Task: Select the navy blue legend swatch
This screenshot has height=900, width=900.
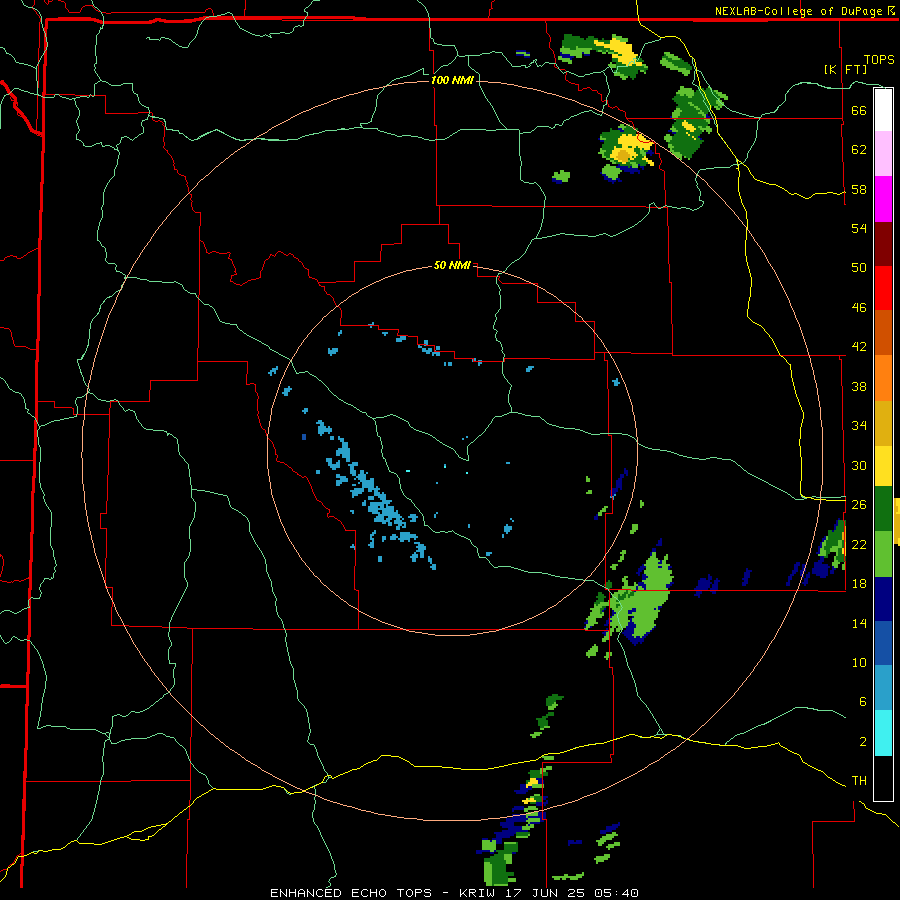Action: click(x=883, y=599)
